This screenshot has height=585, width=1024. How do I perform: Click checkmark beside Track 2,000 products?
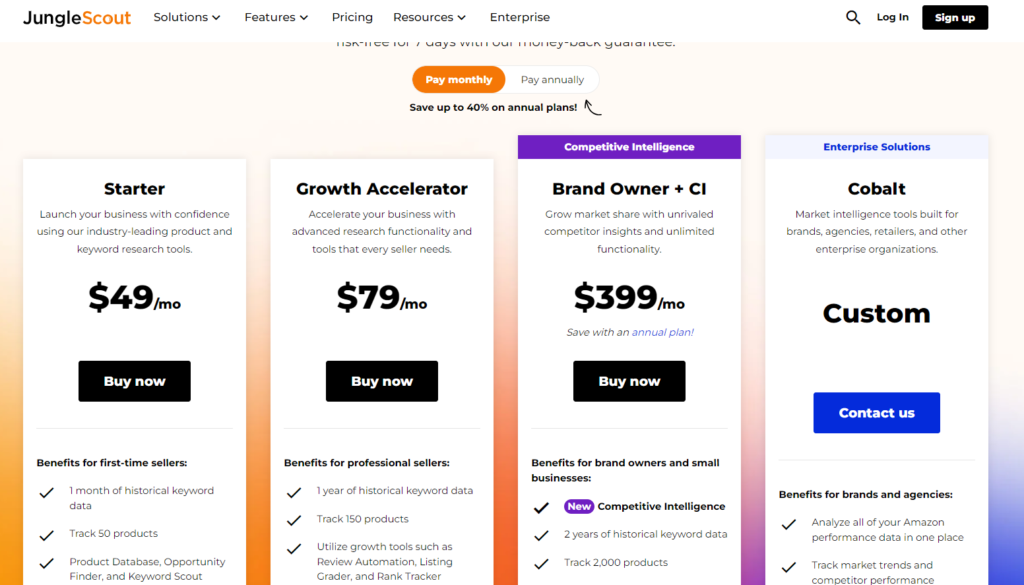541,564
